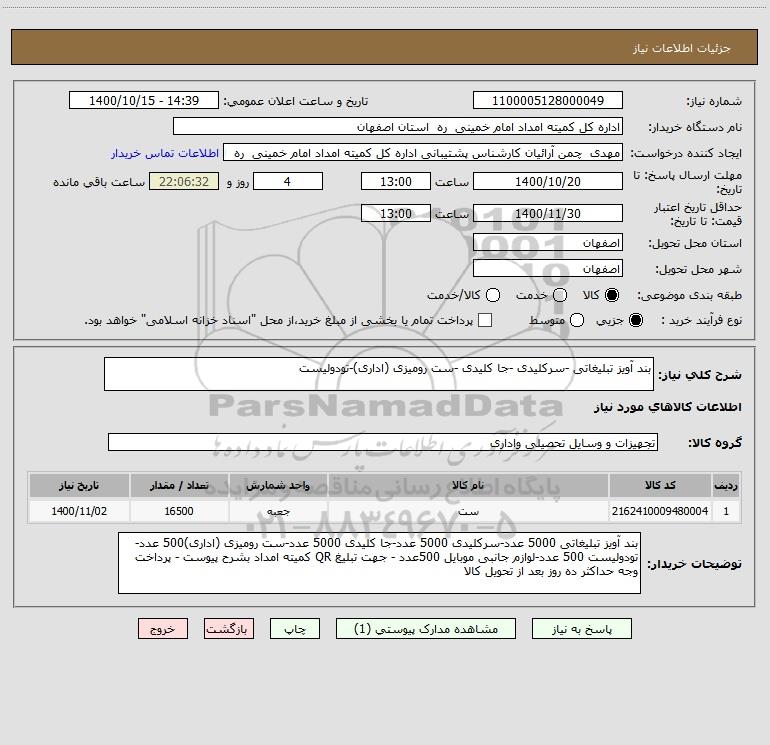Image resolution: width=770 pixels, height=745 pixels.
Task: Click the goods group field تجهیزات و وسایل تحصیلی واداری
Action: (x=383, y=442)
